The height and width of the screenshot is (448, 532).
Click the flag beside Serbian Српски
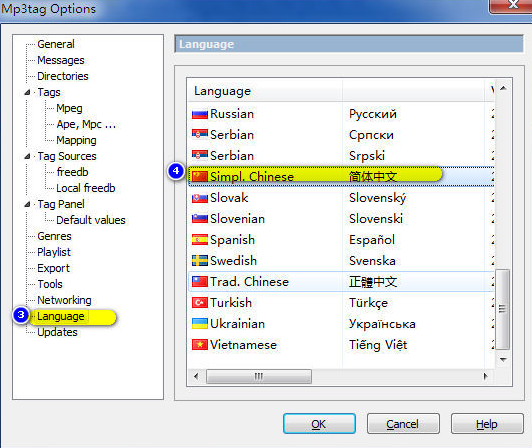(200, 135)
